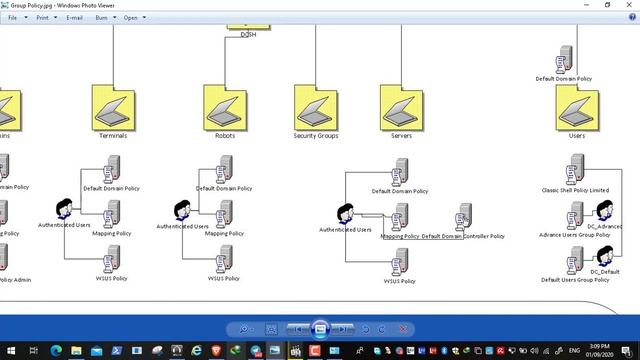Open the taskbar clock and date
This screenshot has height=360, width=640.
(x=600, y=351)
